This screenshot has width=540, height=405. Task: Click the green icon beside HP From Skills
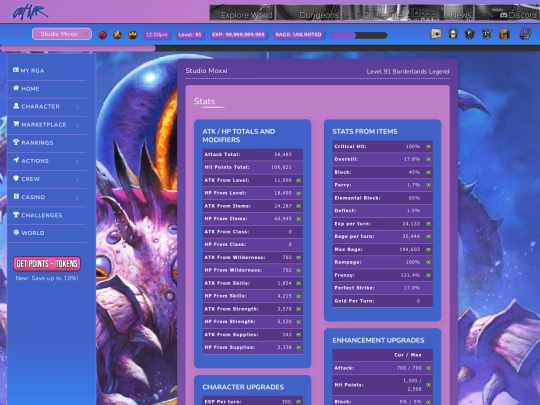click(299, 296)
